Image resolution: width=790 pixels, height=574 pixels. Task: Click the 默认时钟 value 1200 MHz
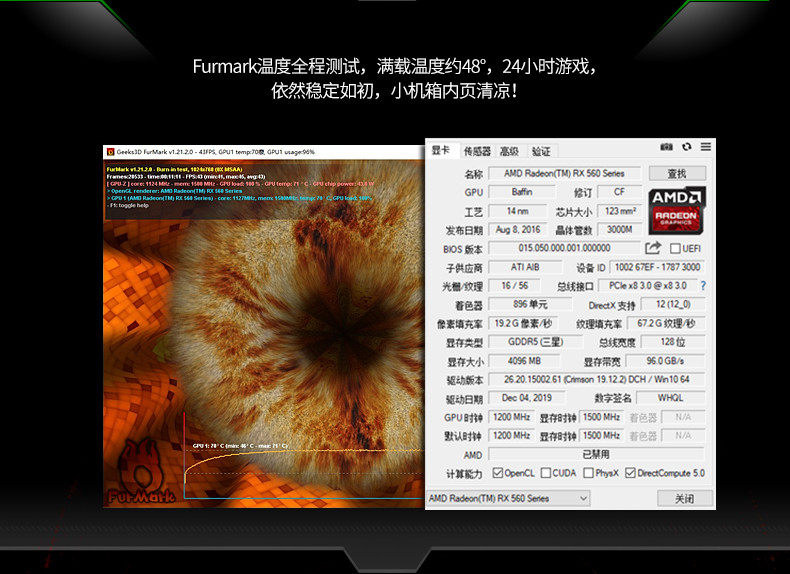511,435
